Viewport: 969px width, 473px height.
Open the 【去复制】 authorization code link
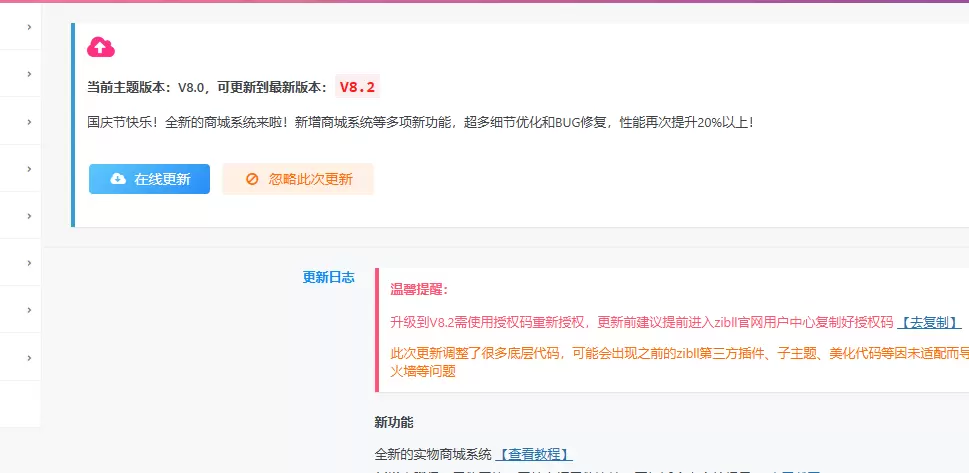929,322
